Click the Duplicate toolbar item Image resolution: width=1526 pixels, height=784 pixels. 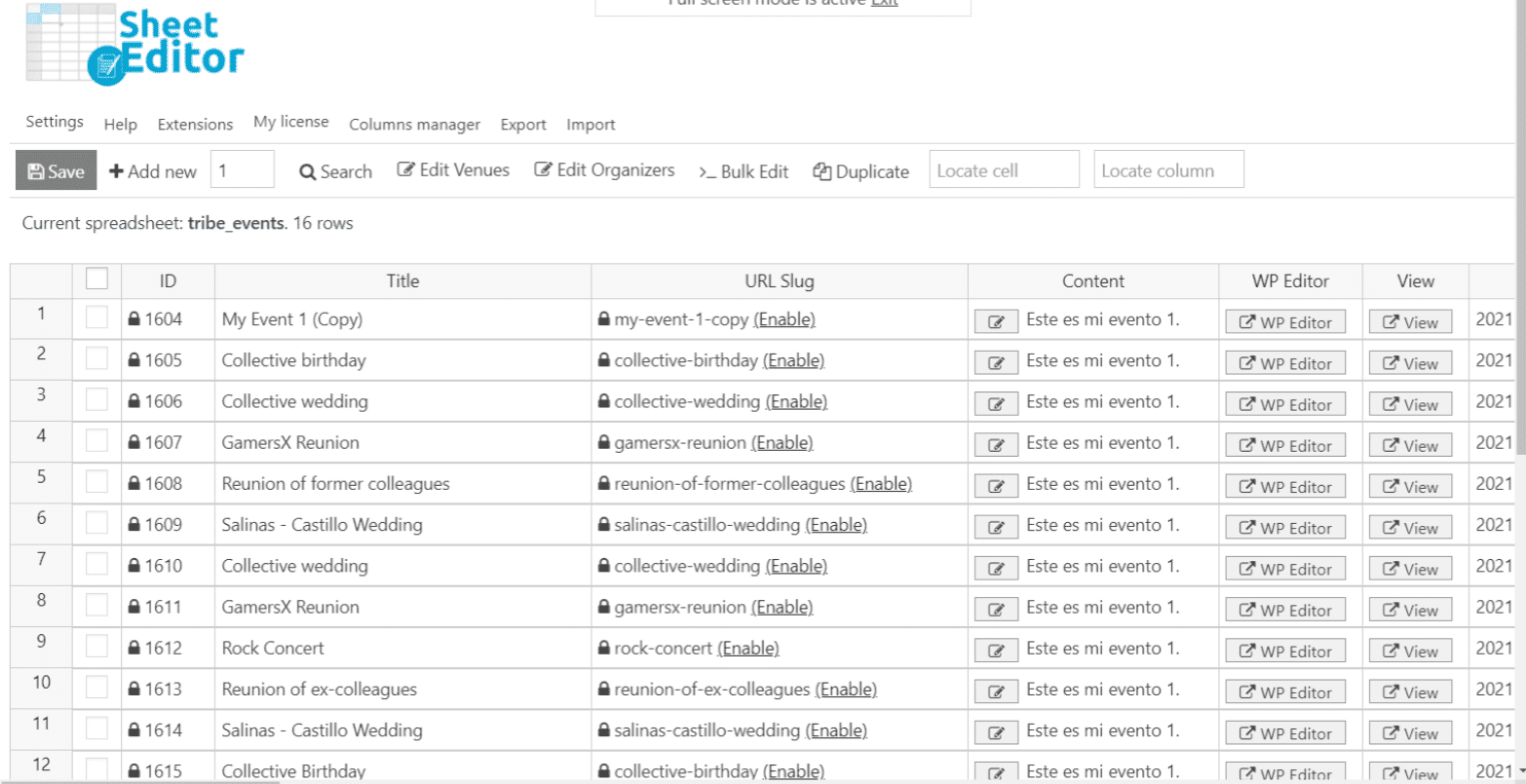(x=860, y=171)
